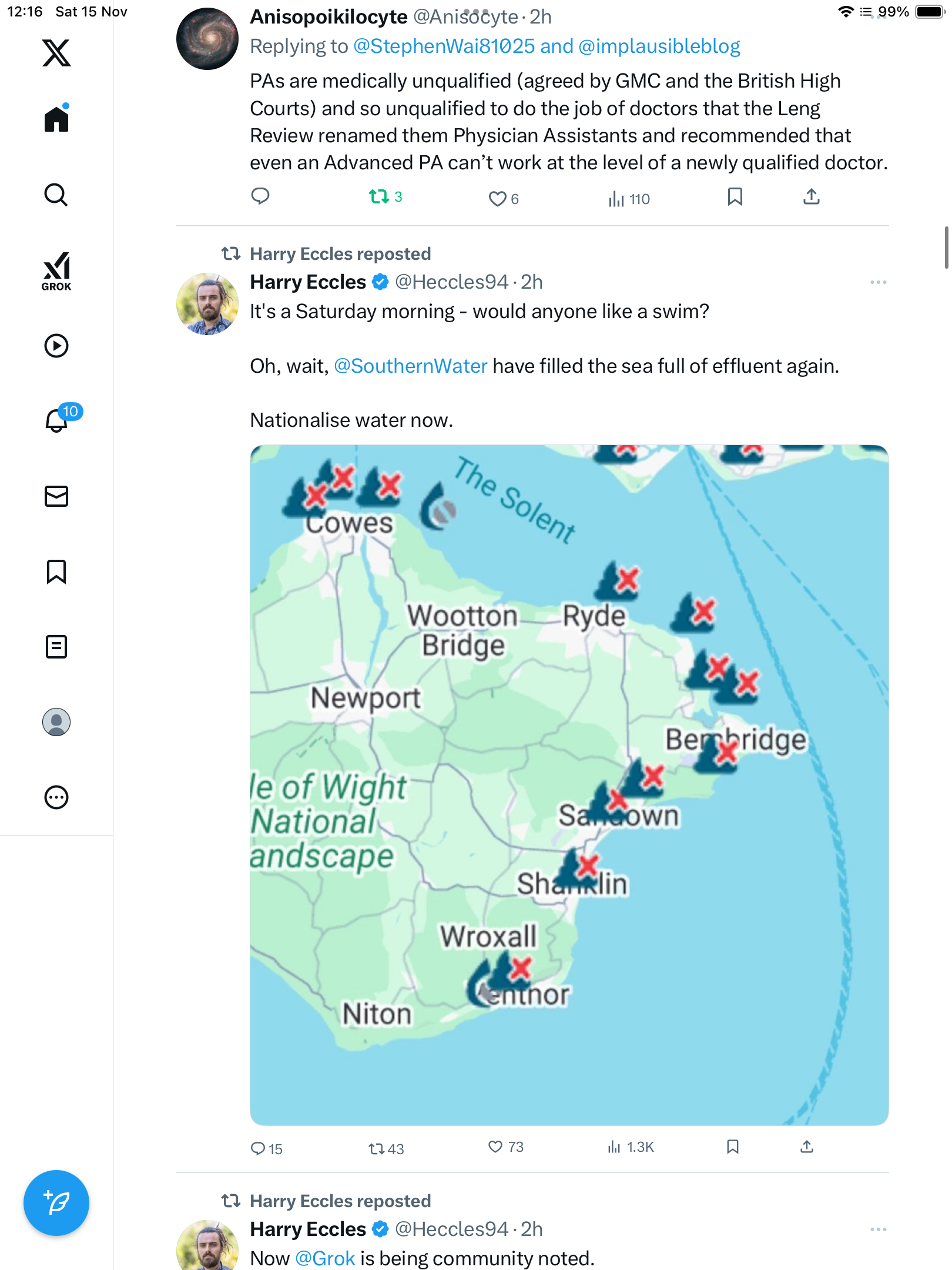Go to the Home timeline
Screen dimensions: 952x1270
56,119
